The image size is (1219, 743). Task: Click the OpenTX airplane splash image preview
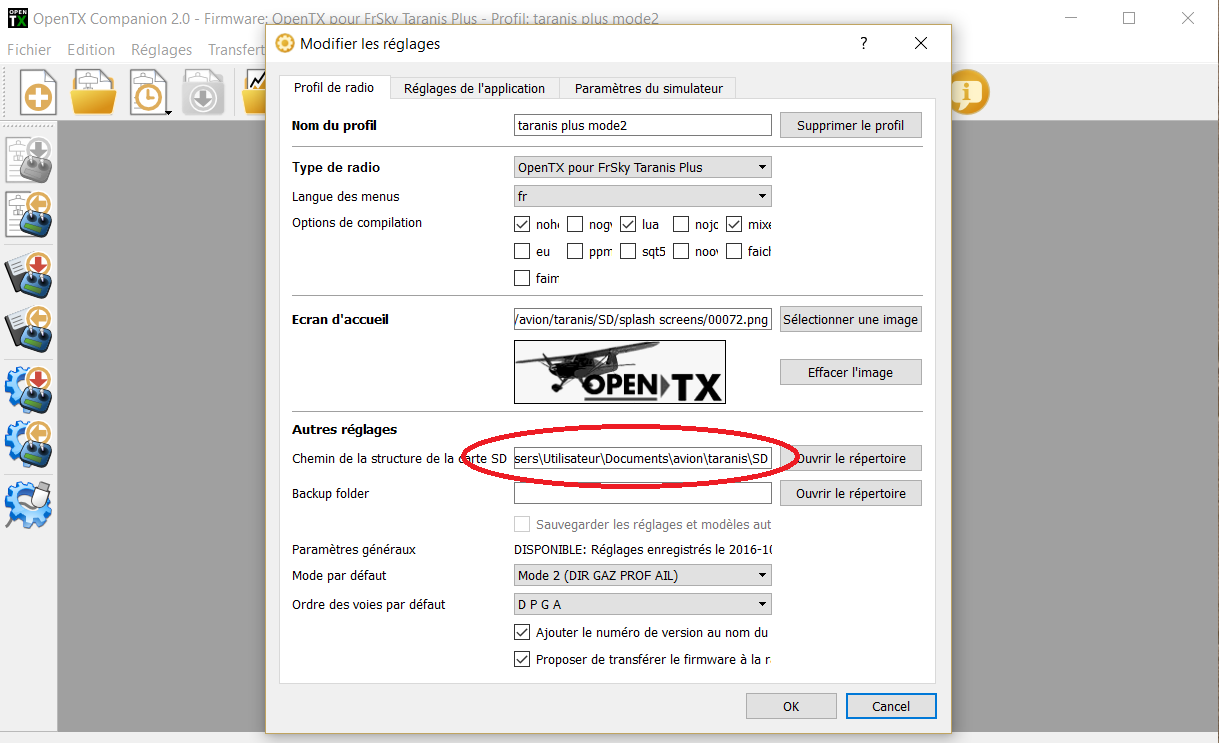pyautogui.click(x=620, y=372)
